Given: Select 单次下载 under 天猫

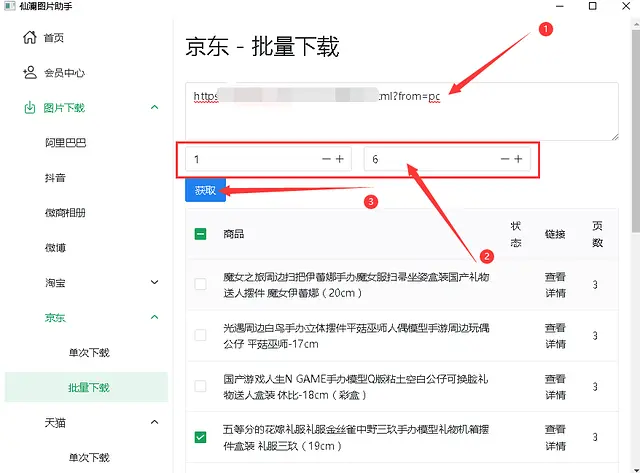Looking at the screenshot, I should (89, 457).
